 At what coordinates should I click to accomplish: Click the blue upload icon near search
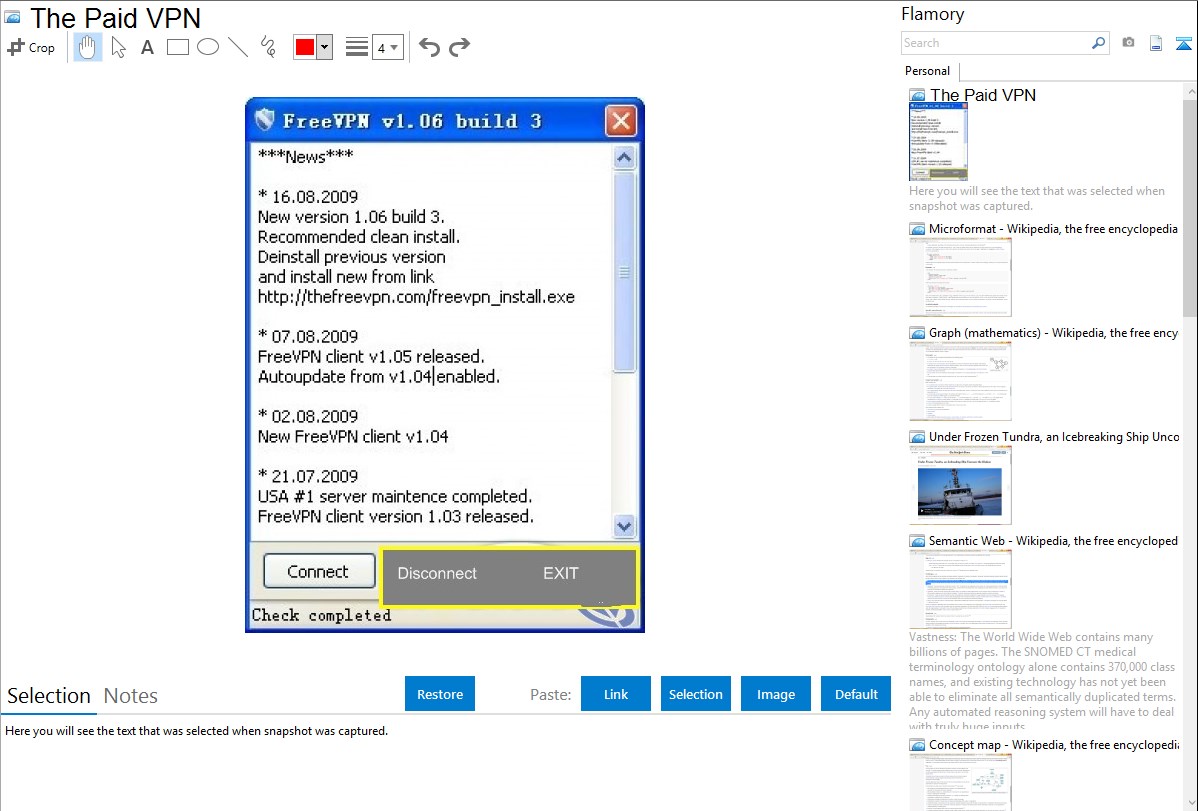(x=1183, y=43)
